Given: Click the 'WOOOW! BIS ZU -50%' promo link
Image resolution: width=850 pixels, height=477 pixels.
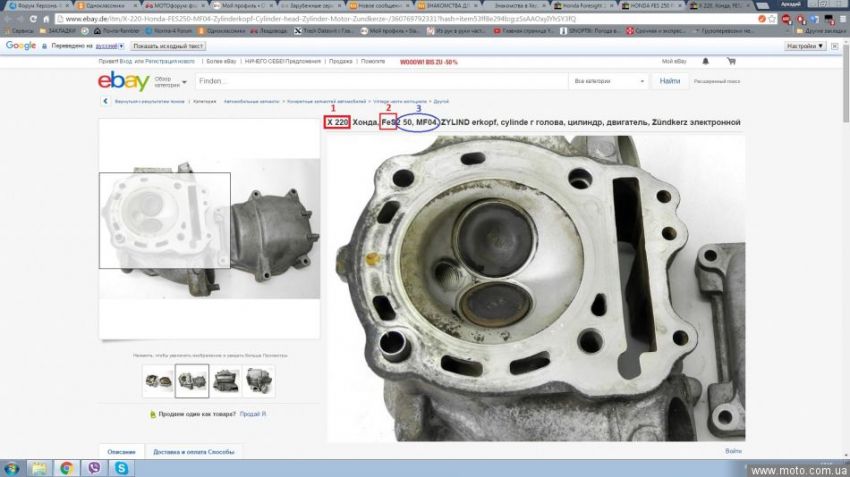Looking at the screenshot, I should point(429,62).
